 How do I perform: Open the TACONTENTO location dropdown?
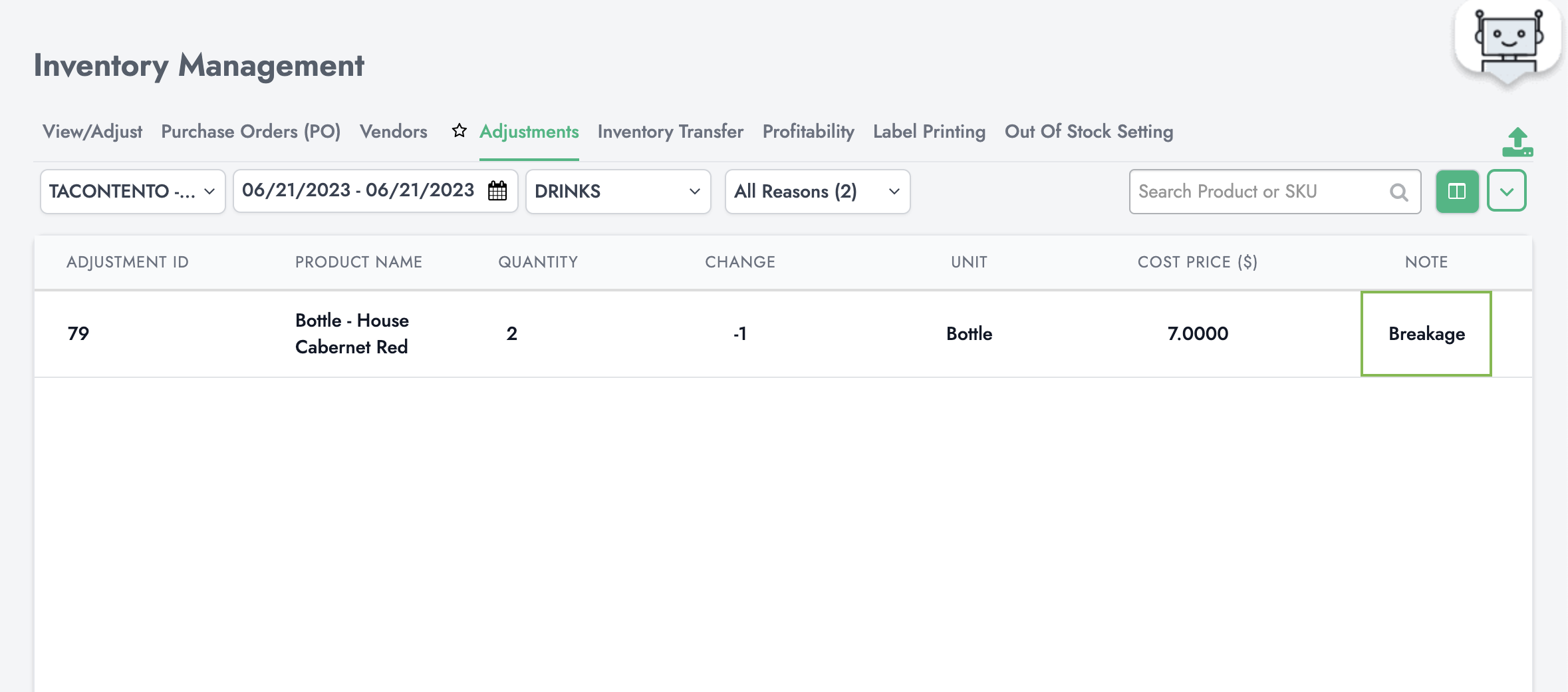click(132, 192)
